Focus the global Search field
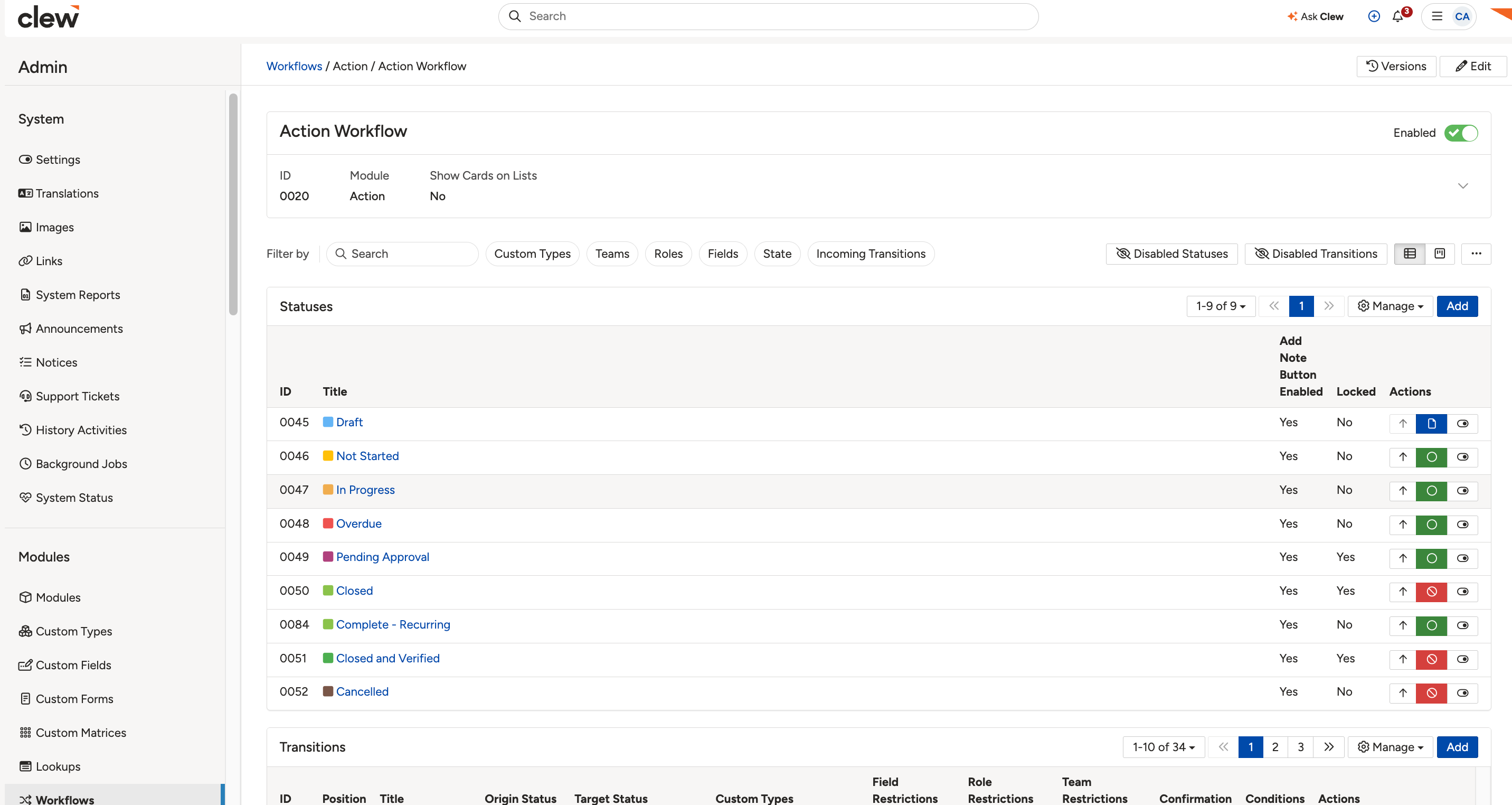The width and height of the screenshot is (1512, 805). point(768,16)
